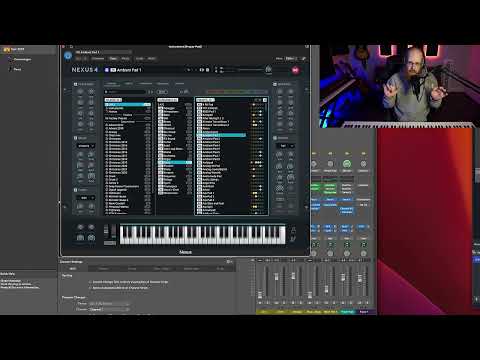Click Redo in the plug-in header
Viewport: 480px width, 360px height.
coord(151,58)
